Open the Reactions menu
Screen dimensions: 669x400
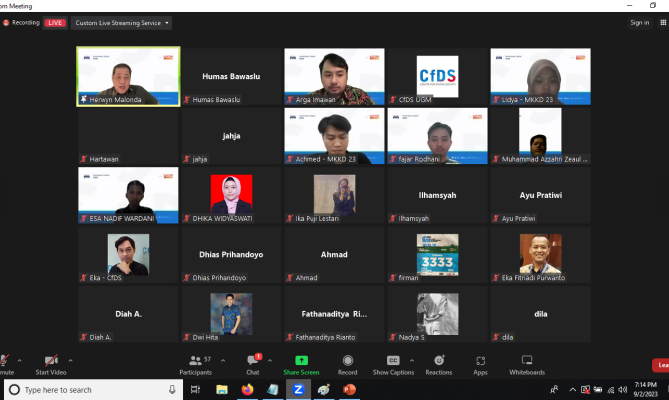pos(438,362)
